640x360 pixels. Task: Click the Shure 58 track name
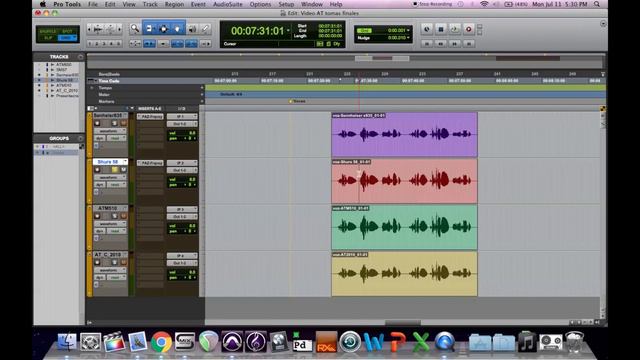[x=108, y=162]
